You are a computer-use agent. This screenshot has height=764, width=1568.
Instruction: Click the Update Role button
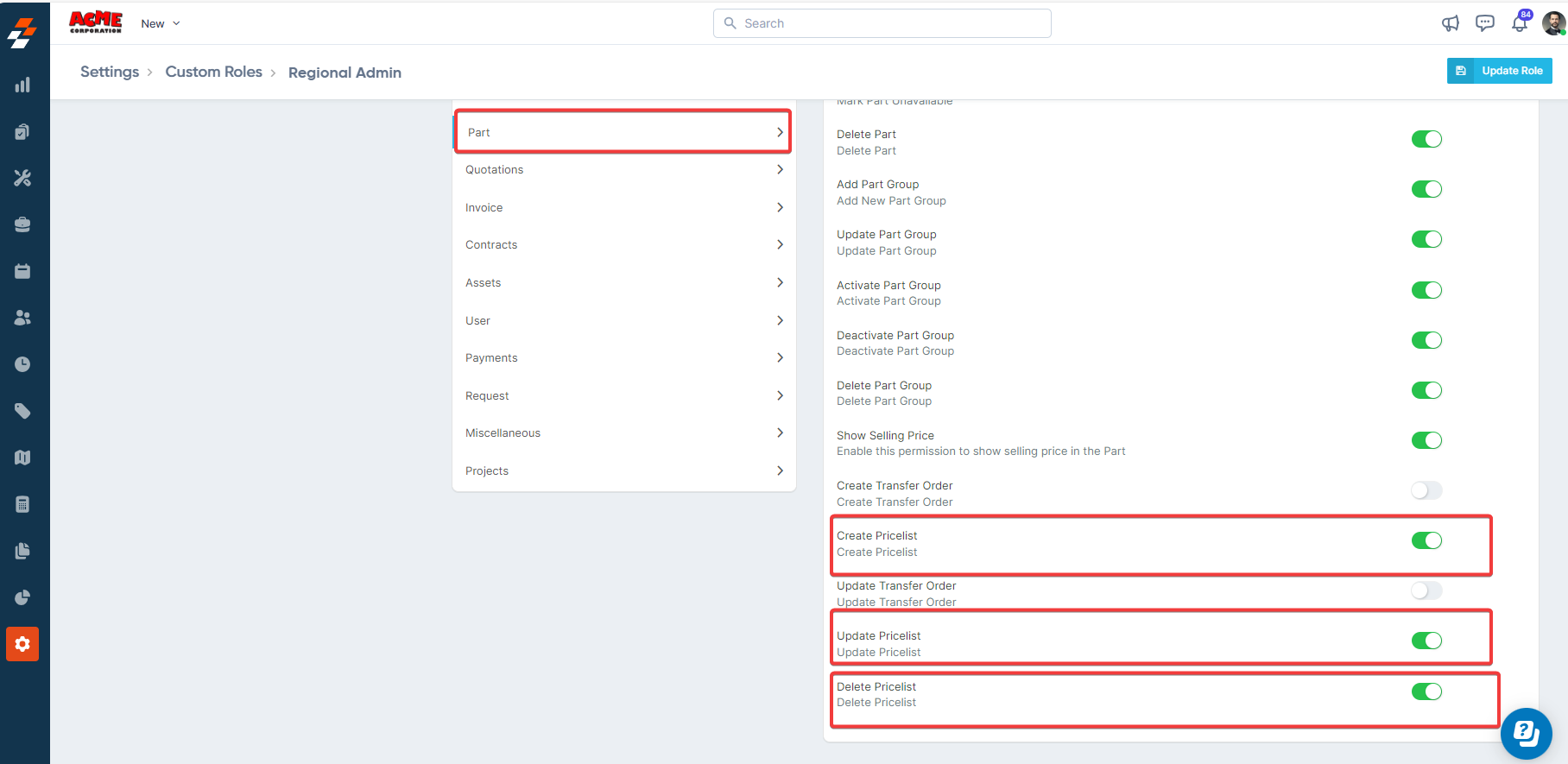tap(1499, 71)
